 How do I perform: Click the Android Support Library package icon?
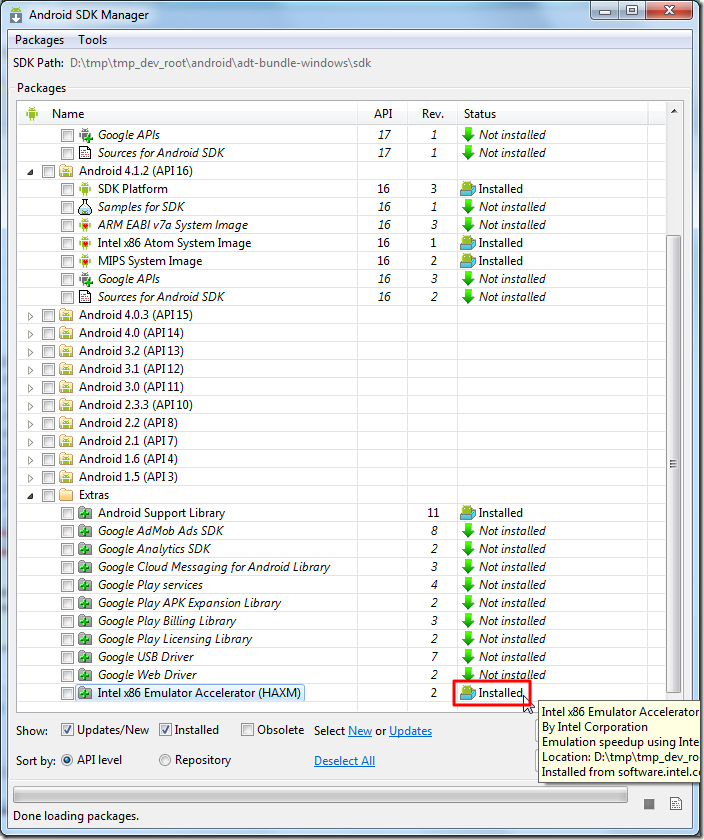(85, 513)
